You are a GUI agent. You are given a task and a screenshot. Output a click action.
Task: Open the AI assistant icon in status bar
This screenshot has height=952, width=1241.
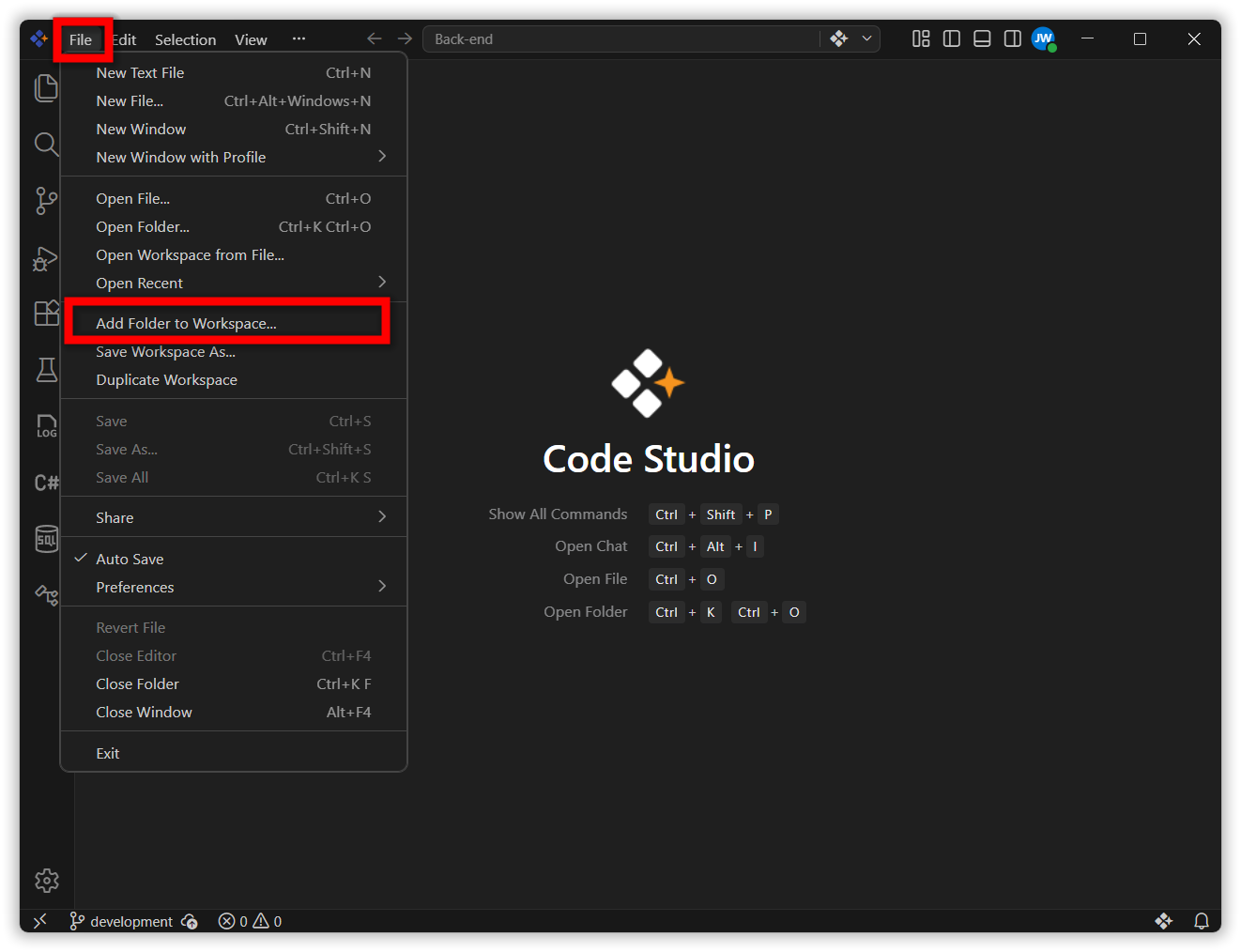tap(1164, 921)
